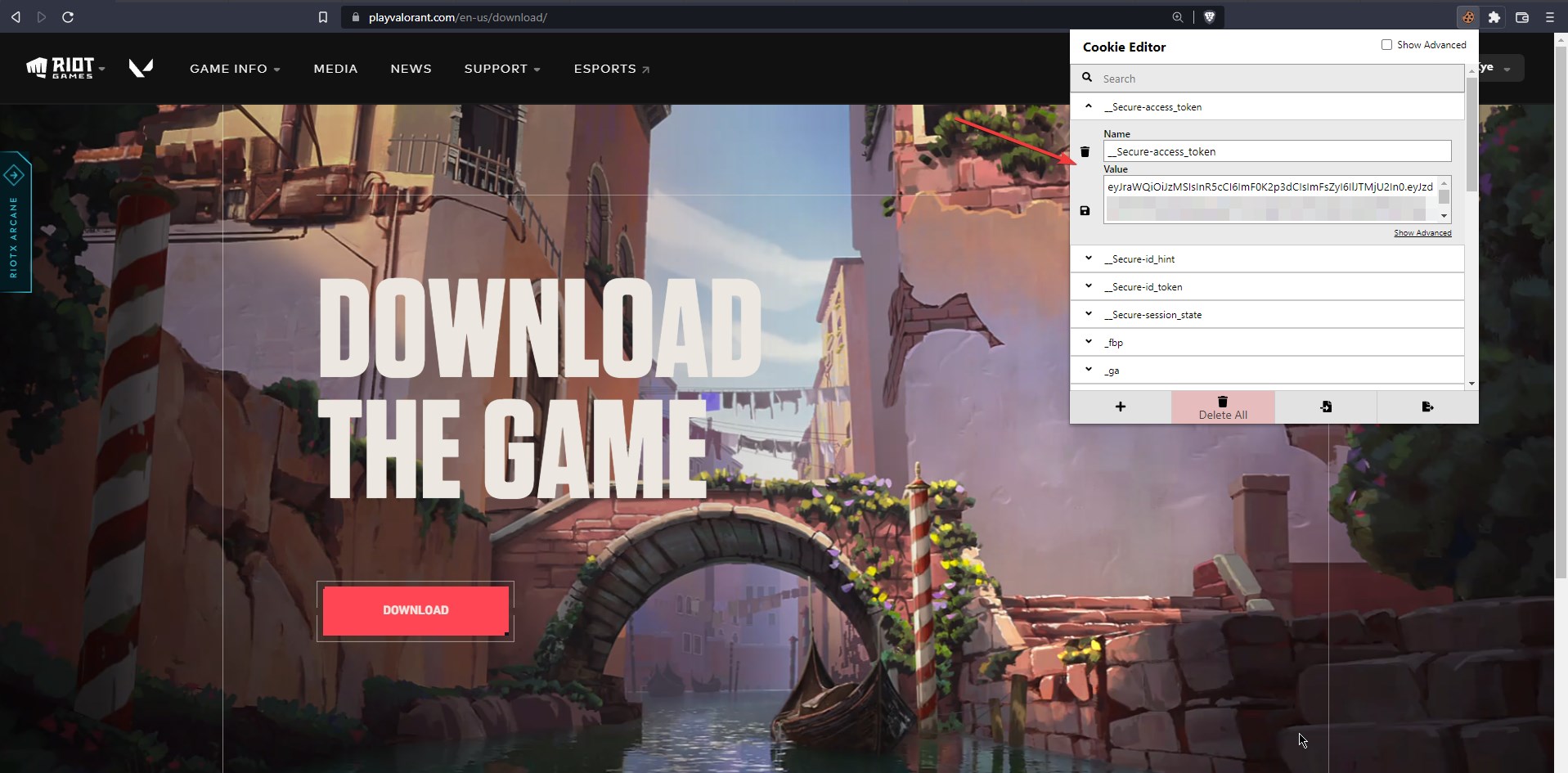
Task: Add a new cookie with the plus button
Action: coord(1121,407)
